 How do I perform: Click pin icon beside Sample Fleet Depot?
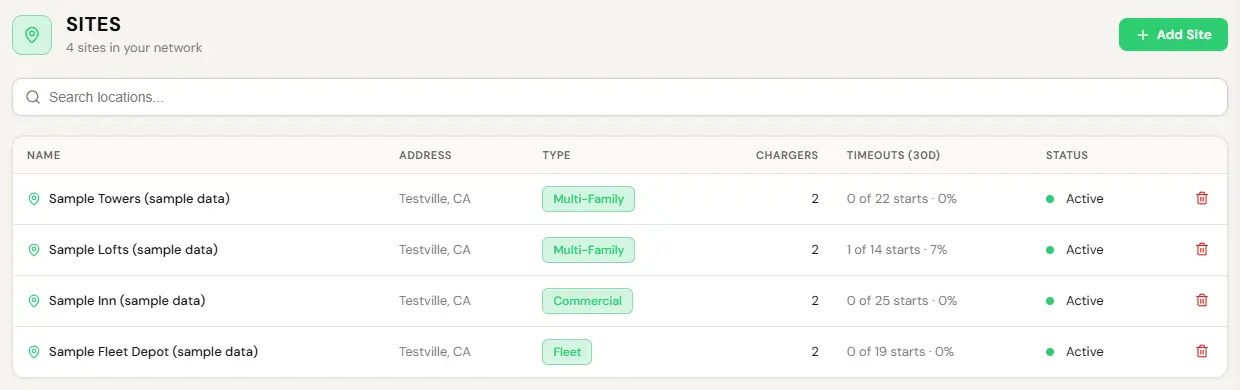(34, 352)
